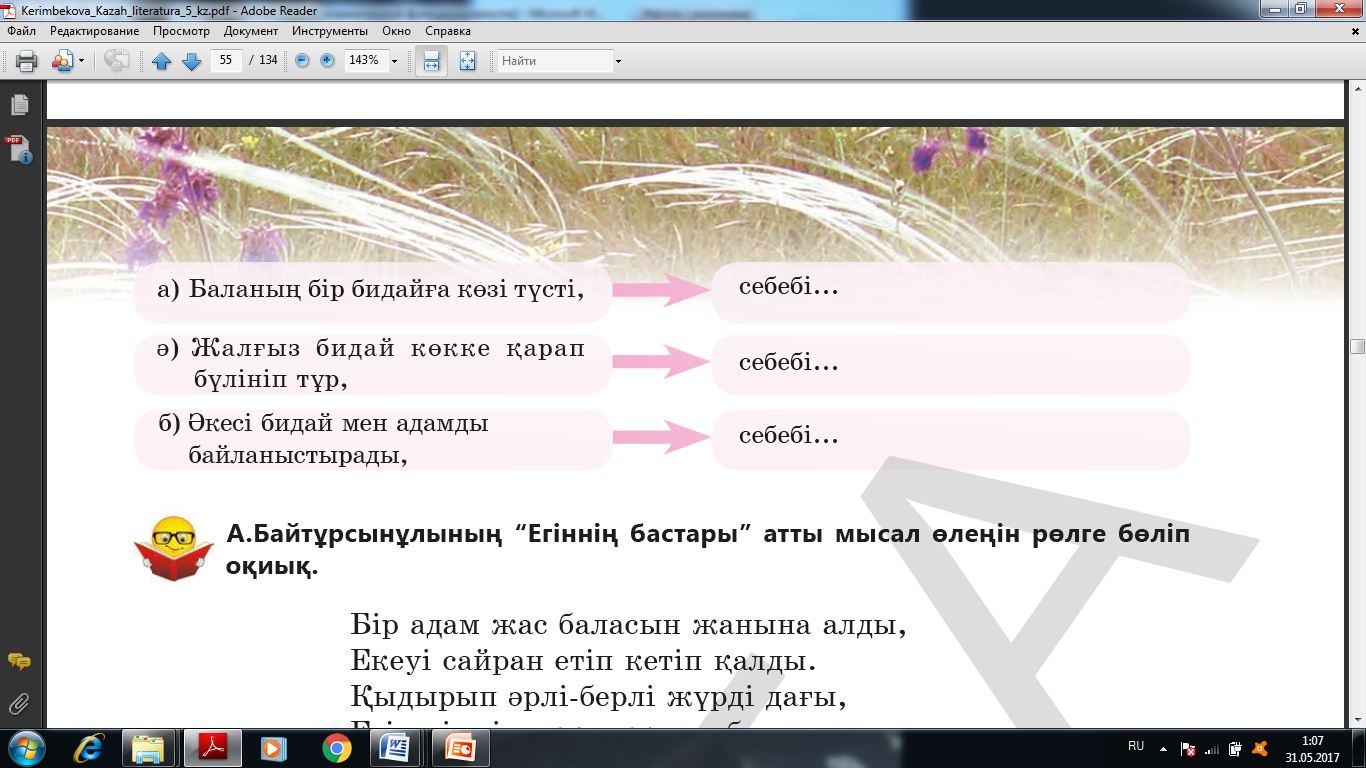Click the line "Бір адам жас баласын жанына алды,"
Viewport: 1366px width, 768px height.
tap(629, 627)
